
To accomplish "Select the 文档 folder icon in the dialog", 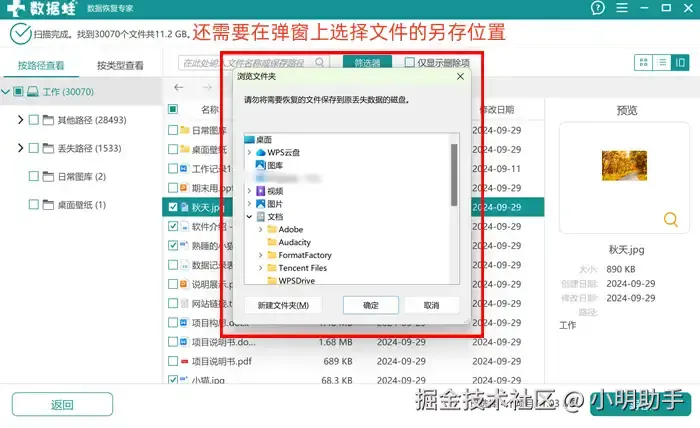I will (261, 217).
